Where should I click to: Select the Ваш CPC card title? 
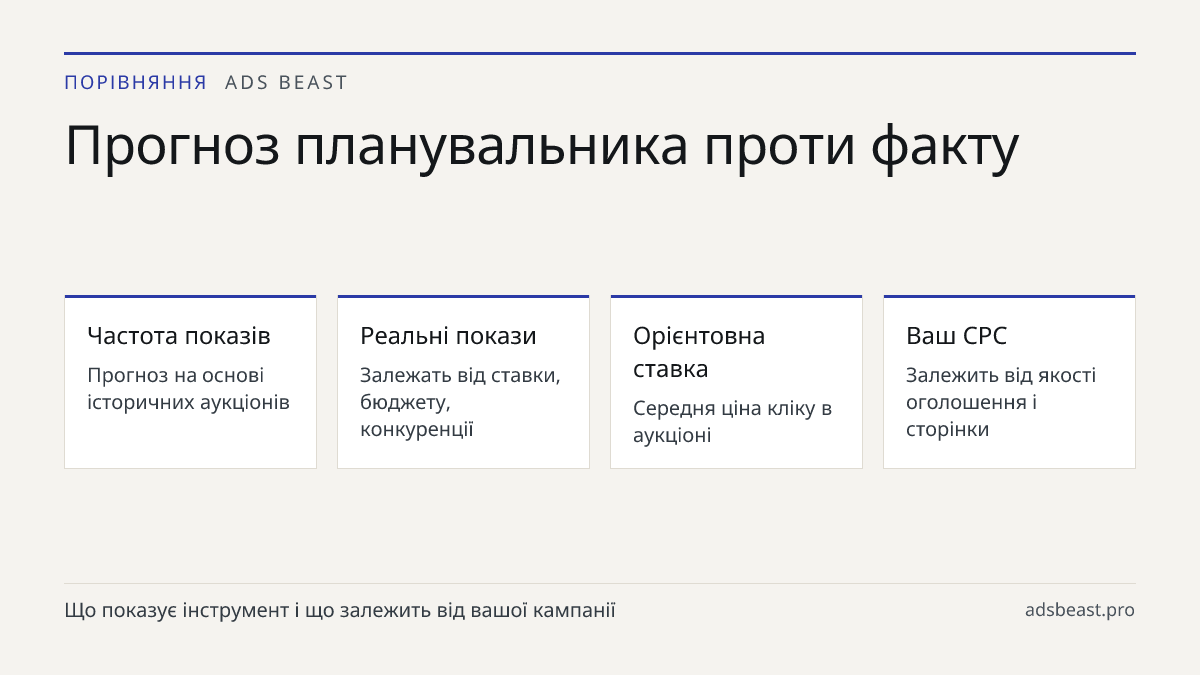coord(956,336)
